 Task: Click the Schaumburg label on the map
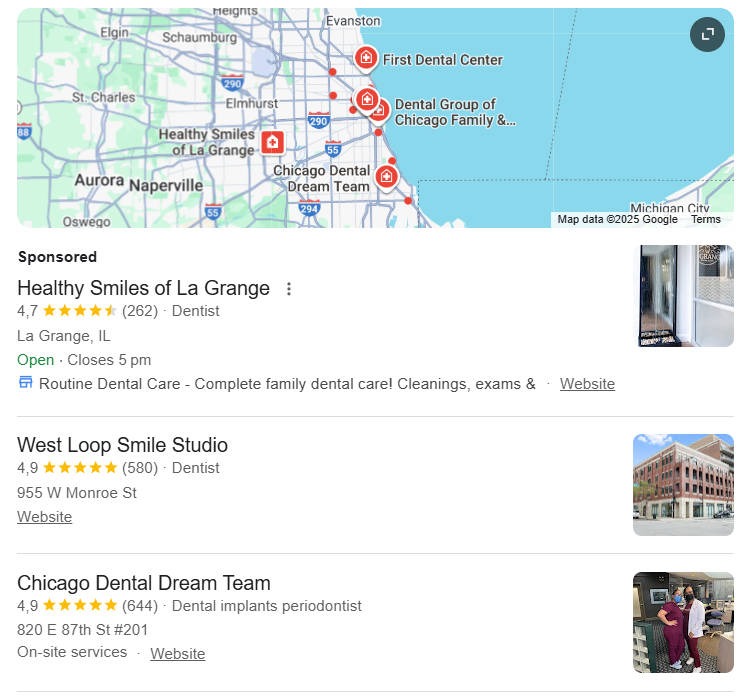pos(199,37)
